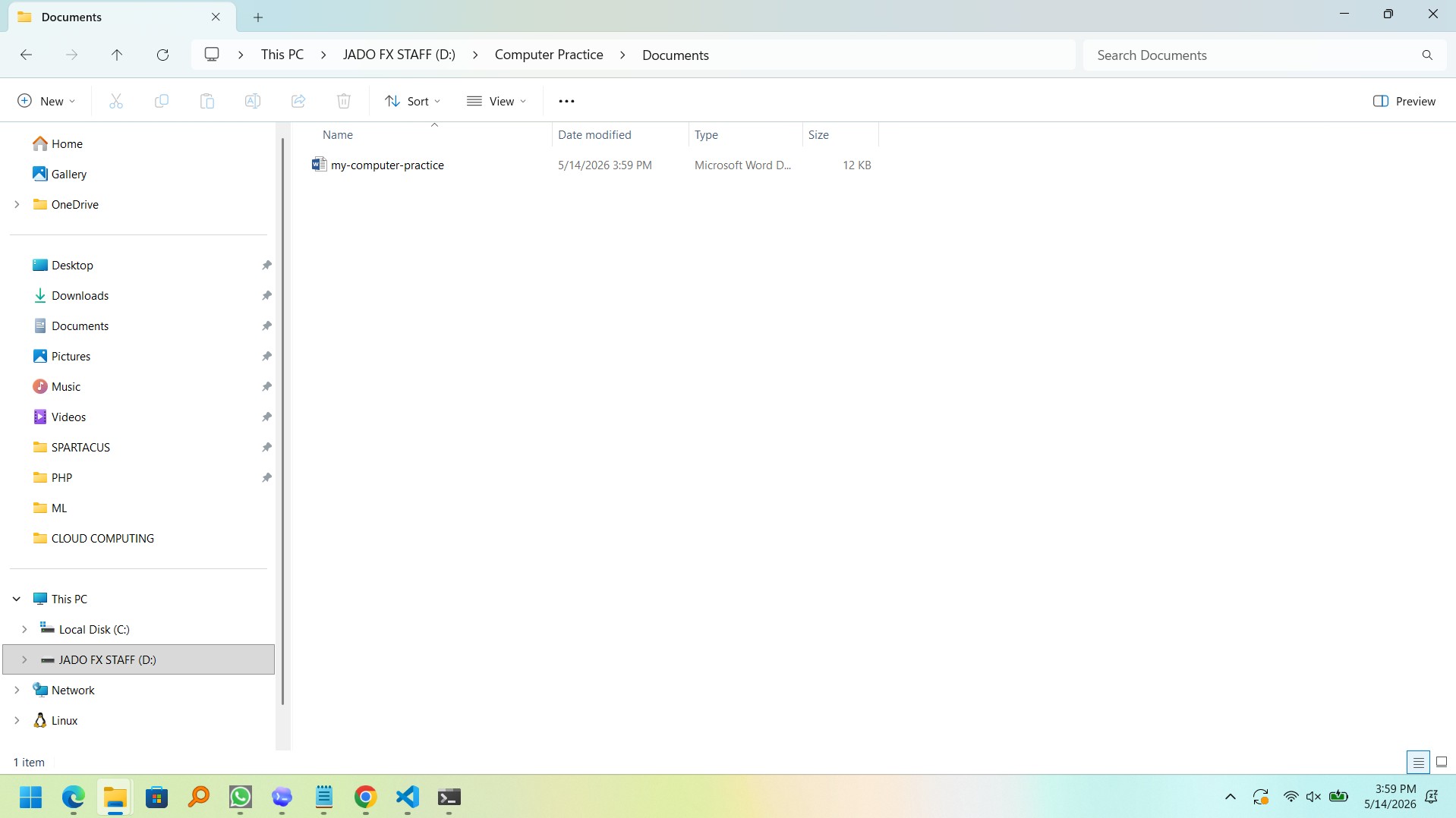Collapse the This PC tree node

pyautogui.click(x=17, y=599)
